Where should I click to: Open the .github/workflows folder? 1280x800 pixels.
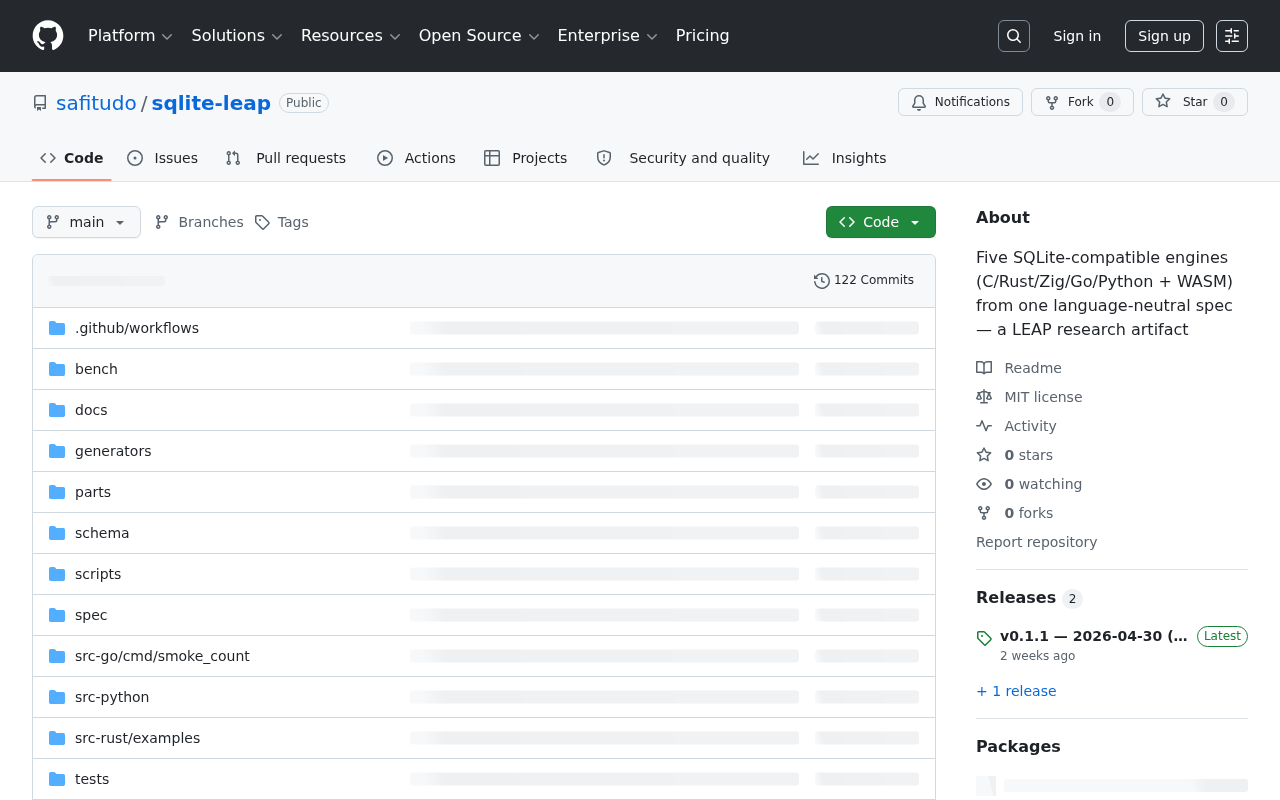coord(137,328)
